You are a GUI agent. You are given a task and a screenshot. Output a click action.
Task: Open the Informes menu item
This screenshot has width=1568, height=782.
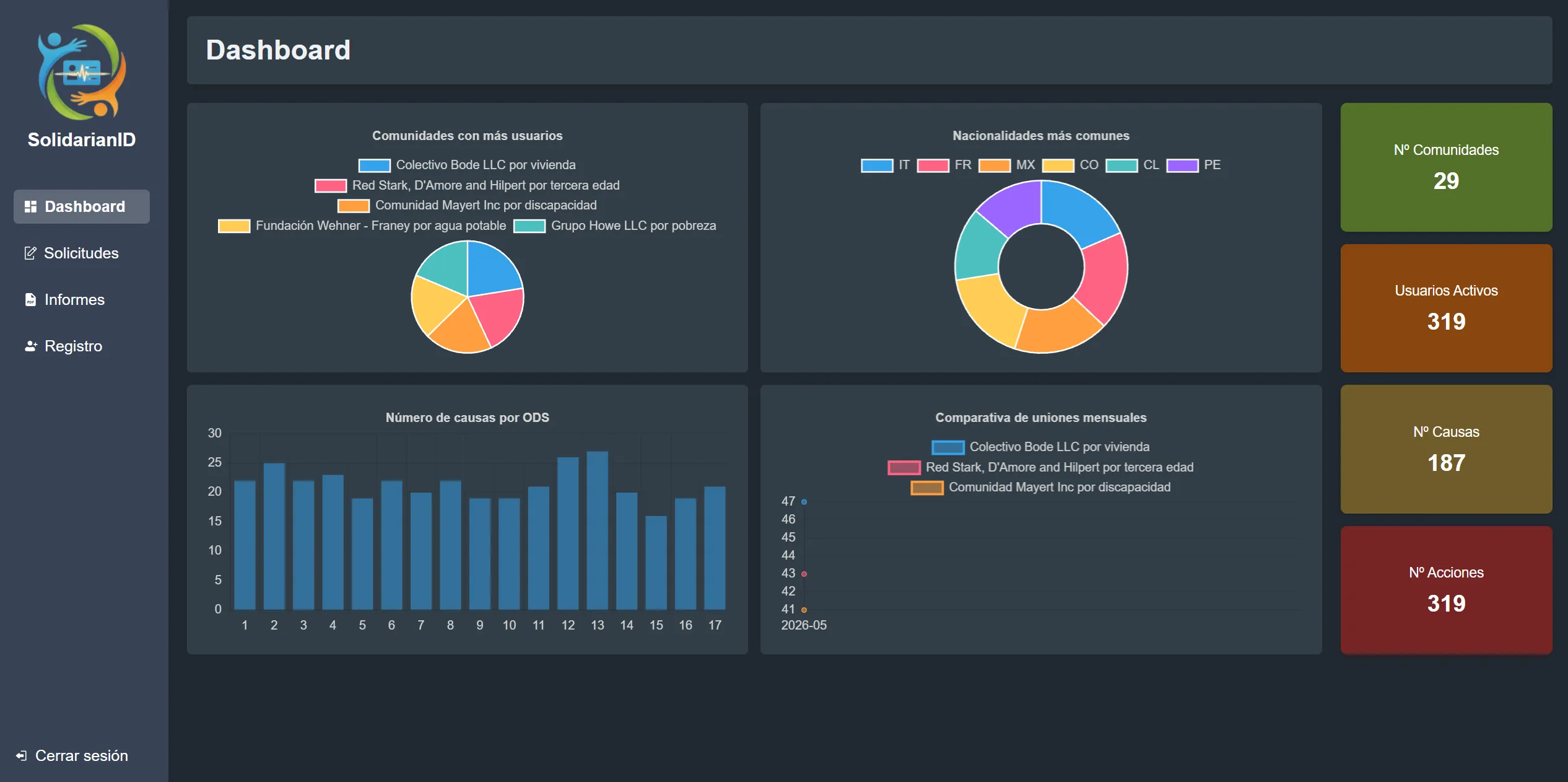pyautogui.click(x=82, y=299)
